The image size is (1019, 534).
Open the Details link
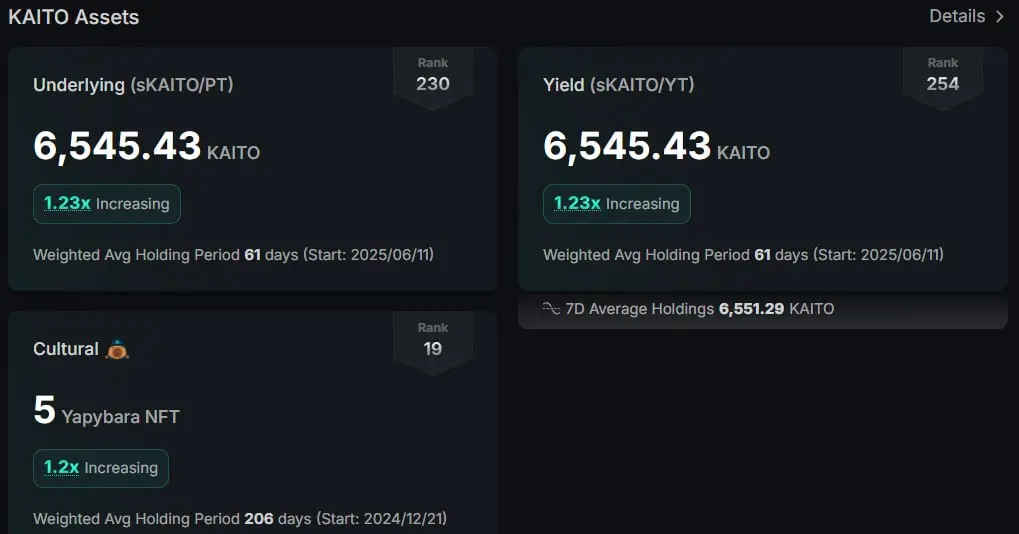click(966, 16)
